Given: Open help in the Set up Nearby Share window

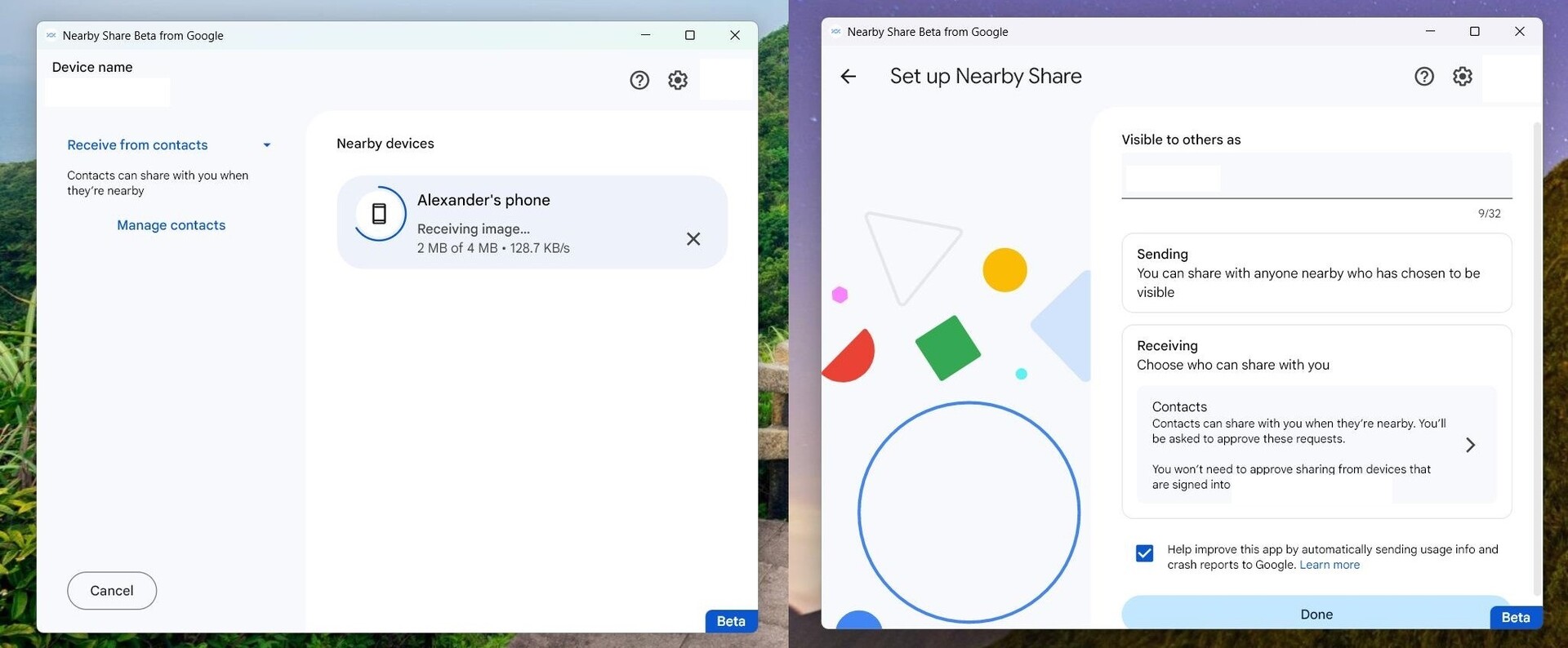Looking at the screenshot, I should [1424, 76].
